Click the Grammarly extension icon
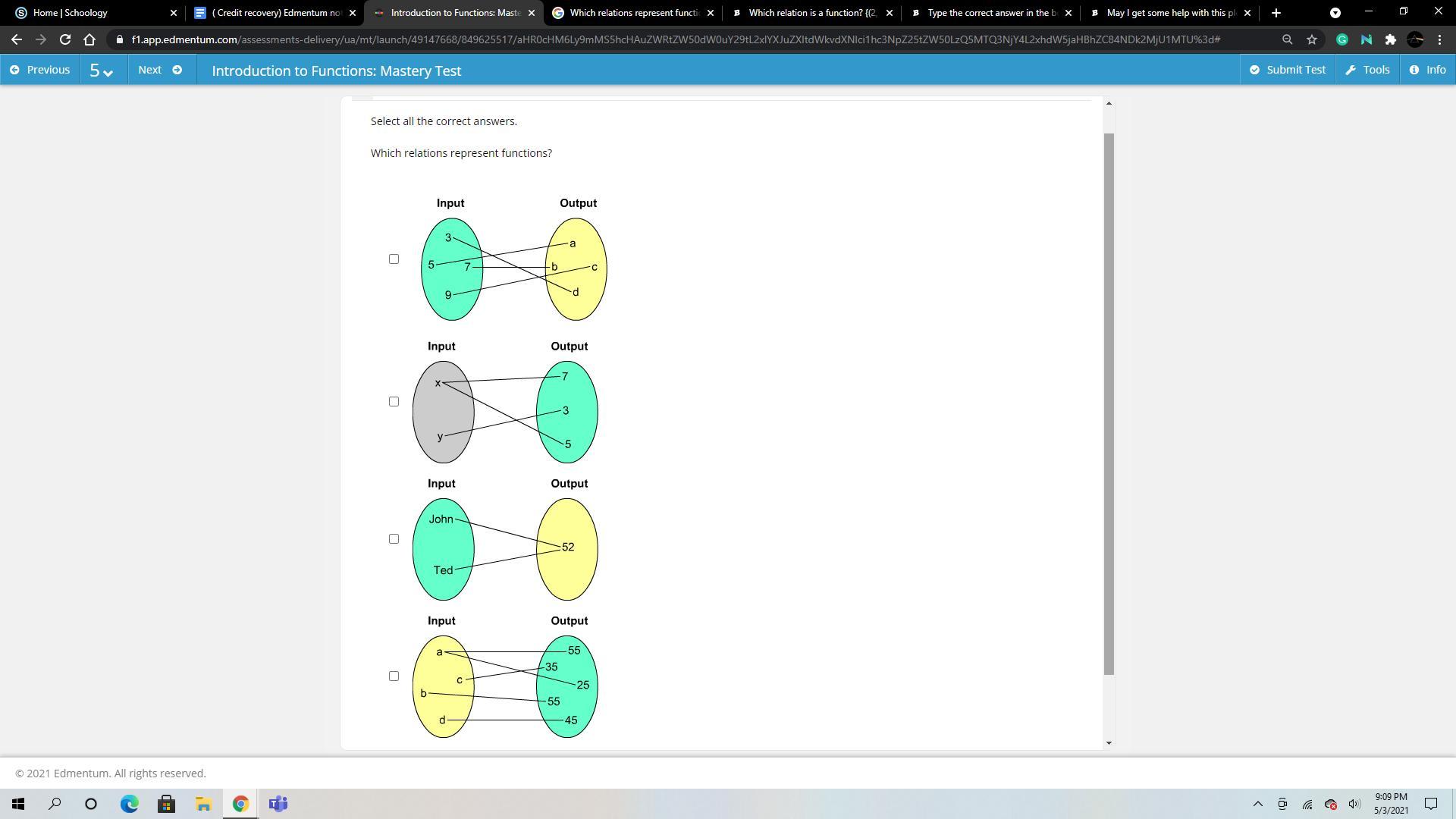The width and height of the screenshot is (1456, 819). click(x=1341, y=39)
